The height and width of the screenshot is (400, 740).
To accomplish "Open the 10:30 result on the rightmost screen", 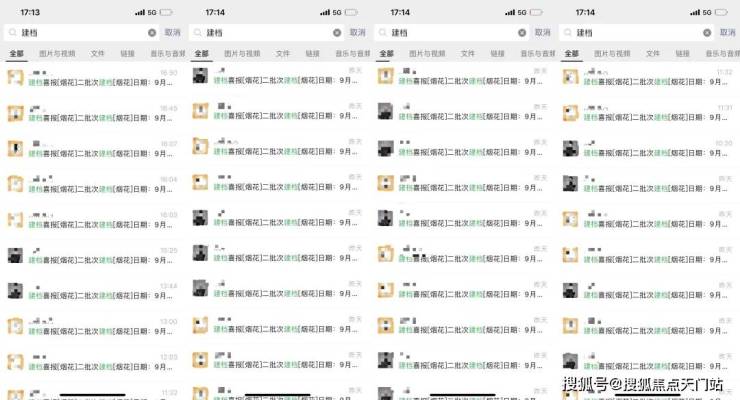I will (648, 149).
